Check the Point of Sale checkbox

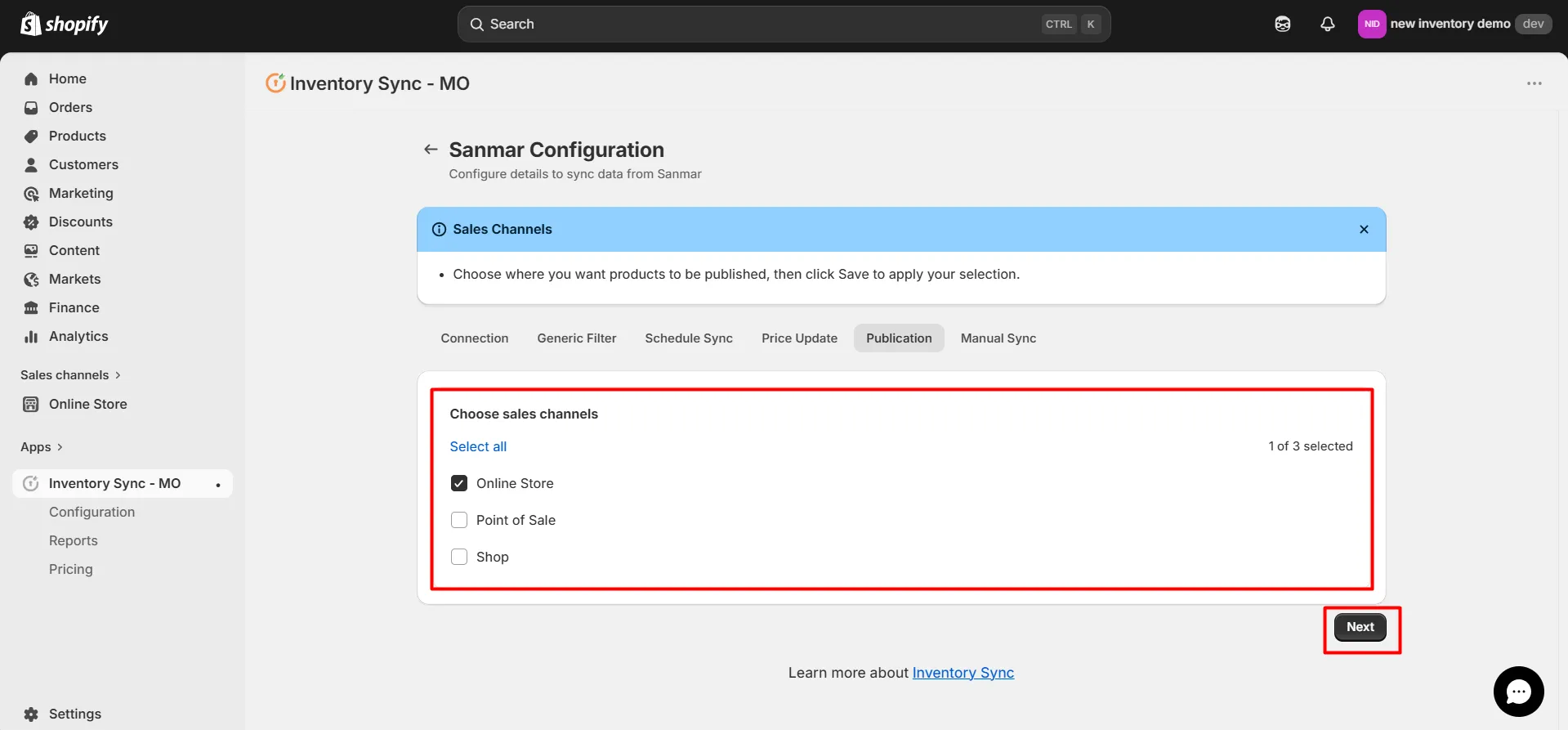459,520
